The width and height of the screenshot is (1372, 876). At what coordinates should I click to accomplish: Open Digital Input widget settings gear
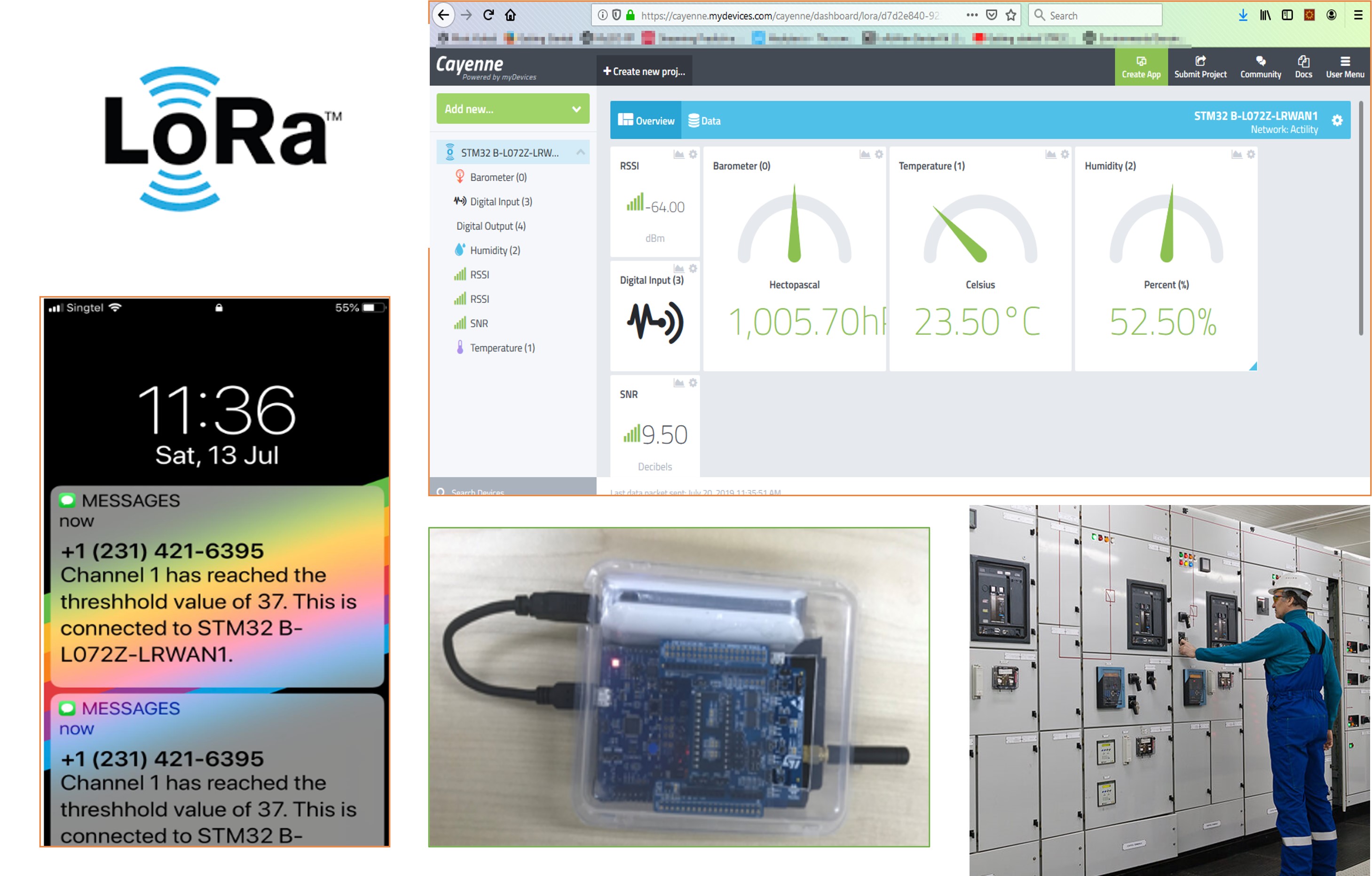point(693,268)
